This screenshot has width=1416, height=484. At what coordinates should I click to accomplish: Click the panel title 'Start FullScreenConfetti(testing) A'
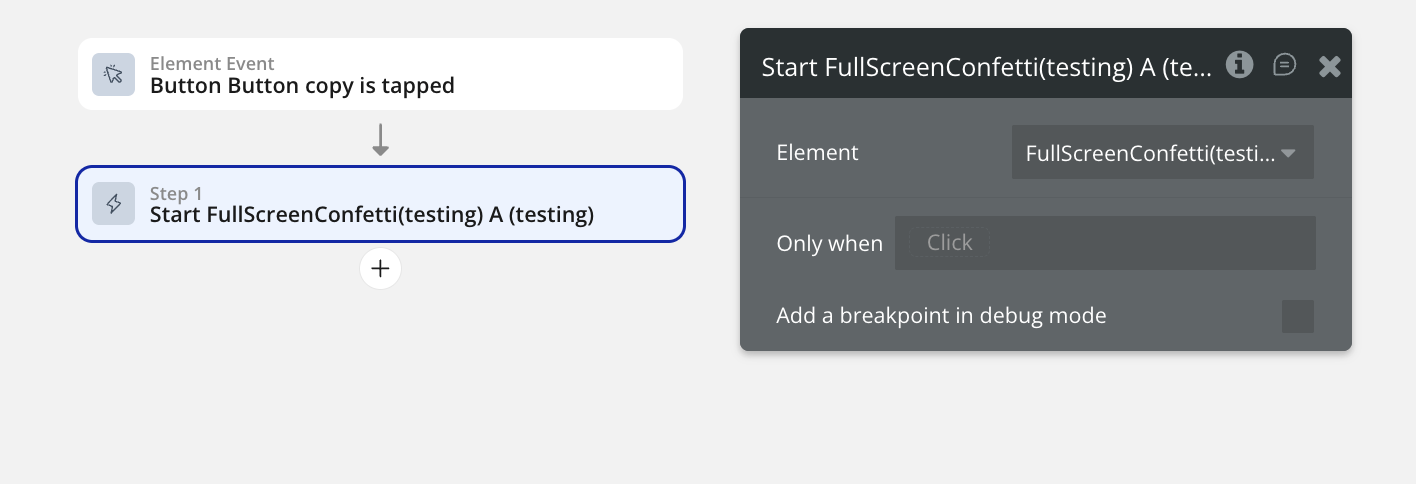coord(986,67)
